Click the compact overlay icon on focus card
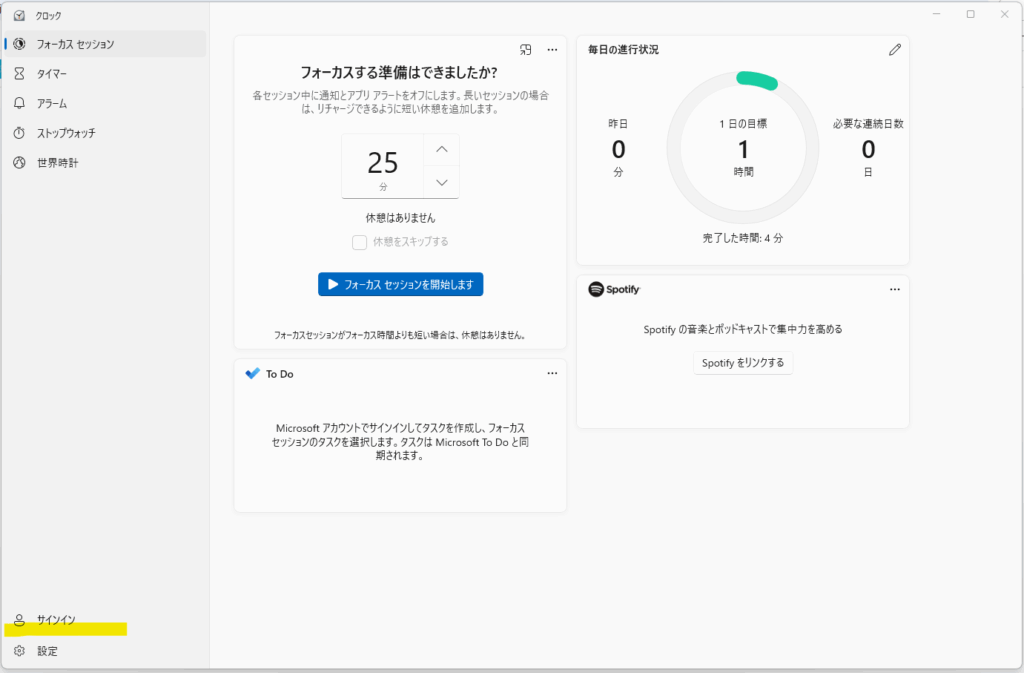Viewport: 1024px width, 673px height. [526, 50]
